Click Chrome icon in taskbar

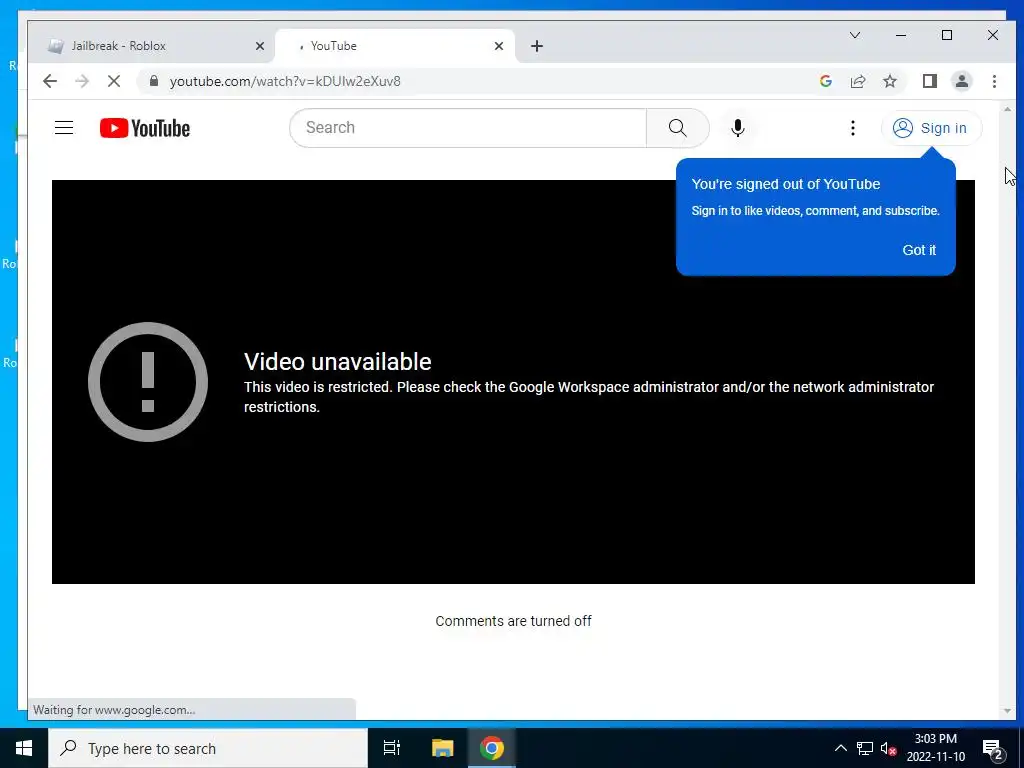click(x=492, y=748)
